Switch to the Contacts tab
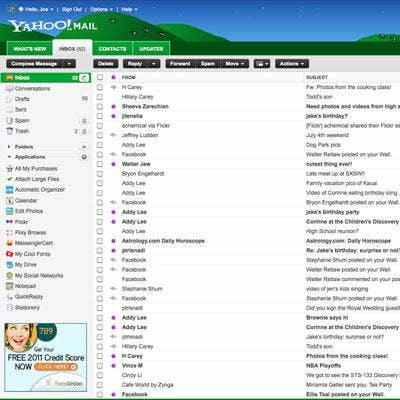The height and width of the screenshot is (400, 400). (x=112, y=49)
